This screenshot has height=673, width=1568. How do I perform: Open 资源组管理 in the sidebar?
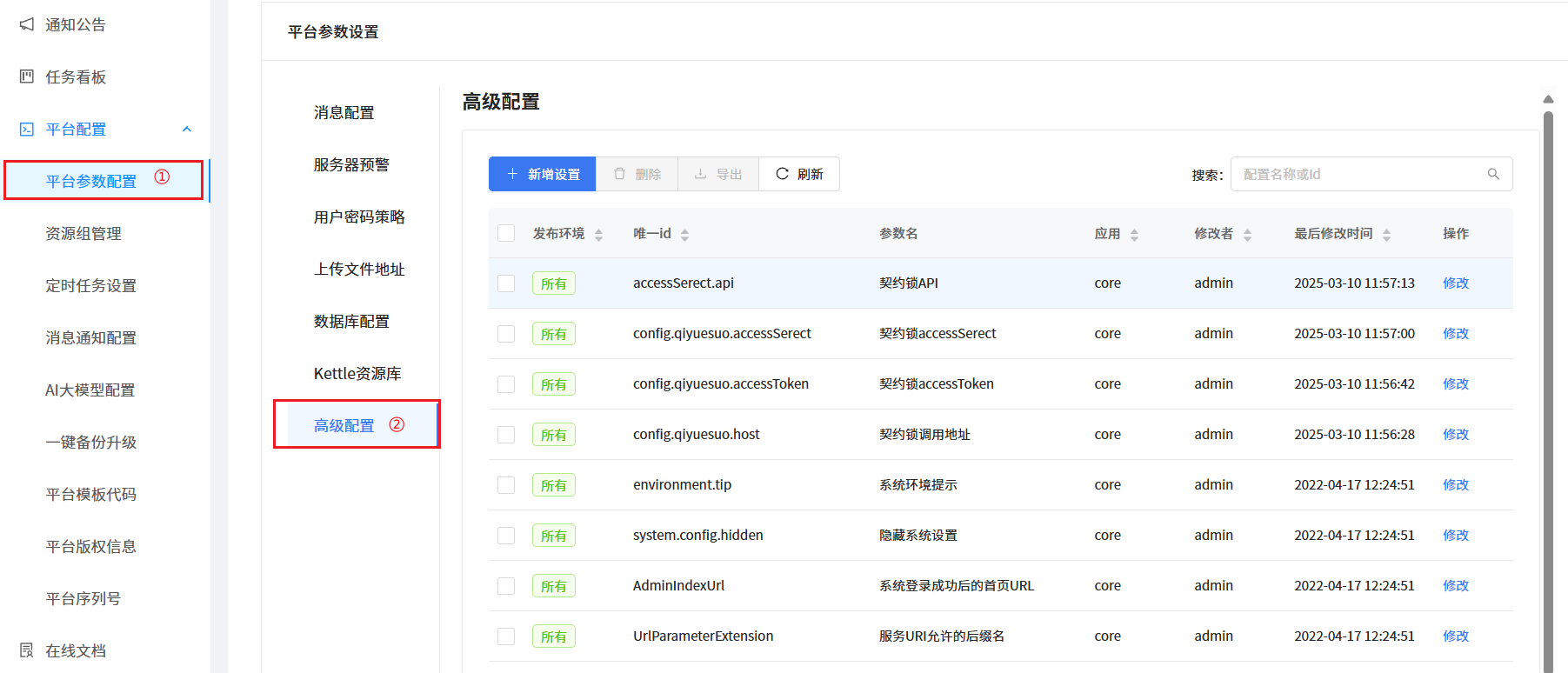pyautogui.click(x=83, y=233)
